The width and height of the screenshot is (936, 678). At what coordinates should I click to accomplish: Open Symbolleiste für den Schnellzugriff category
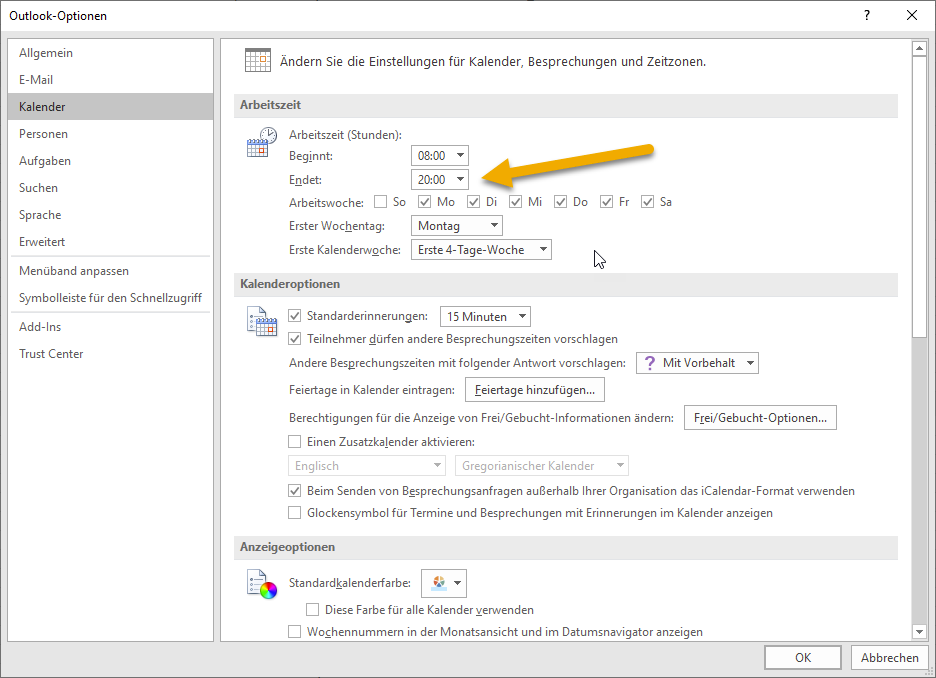pyautogui.click(x=110, y=297)
